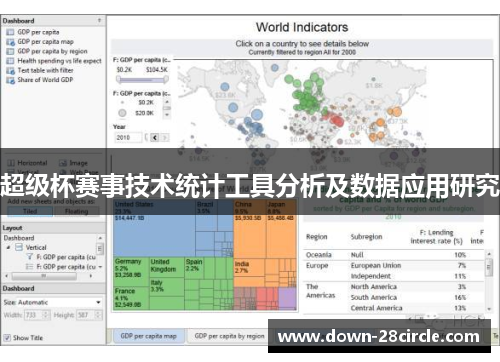Image resolution: width=500 pixels, height=362 pixels.
Task: Select the Spain treemap block
Action: 194,268
